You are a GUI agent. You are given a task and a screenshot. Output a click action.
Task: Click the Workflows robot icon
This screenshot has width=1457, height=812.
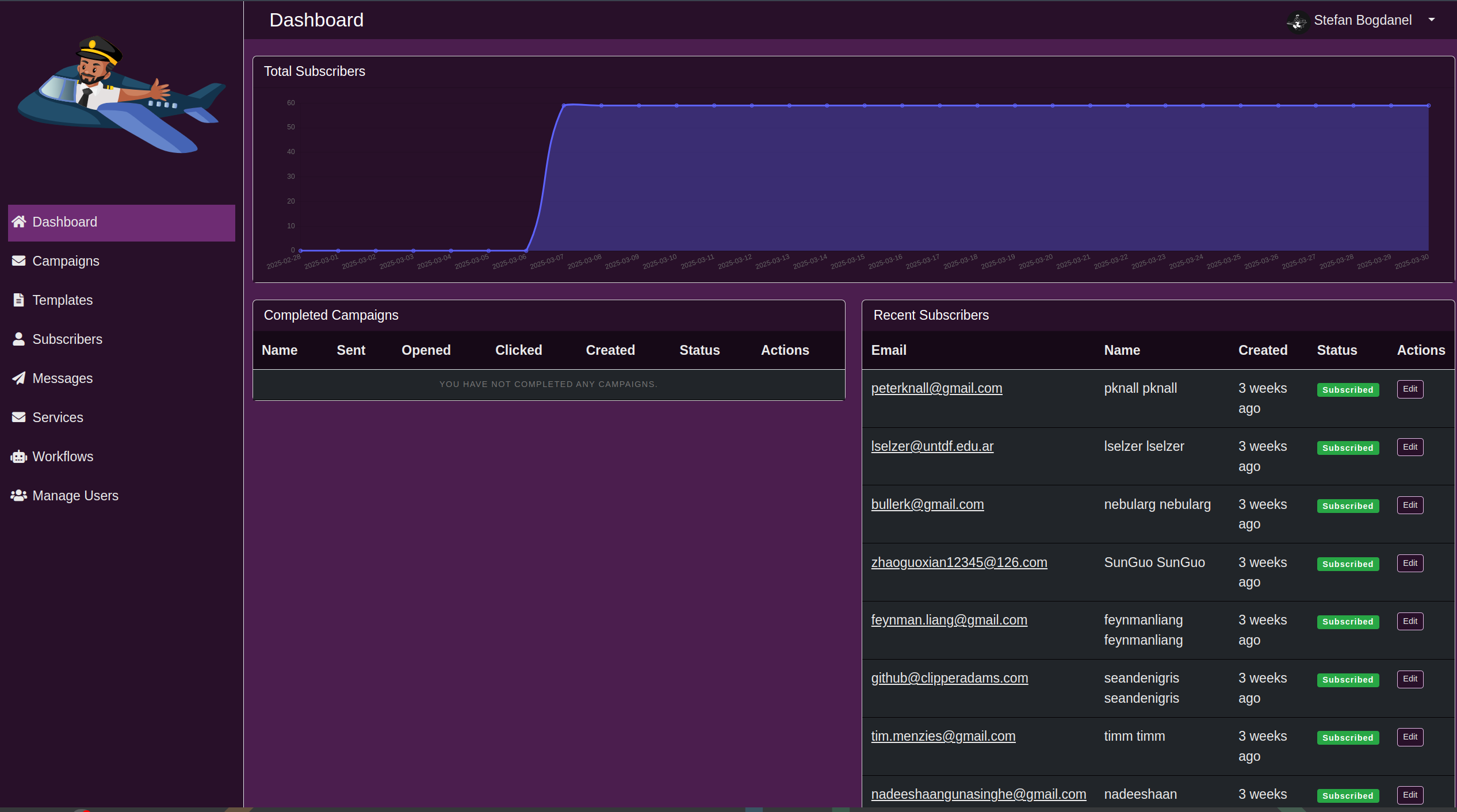19,457
